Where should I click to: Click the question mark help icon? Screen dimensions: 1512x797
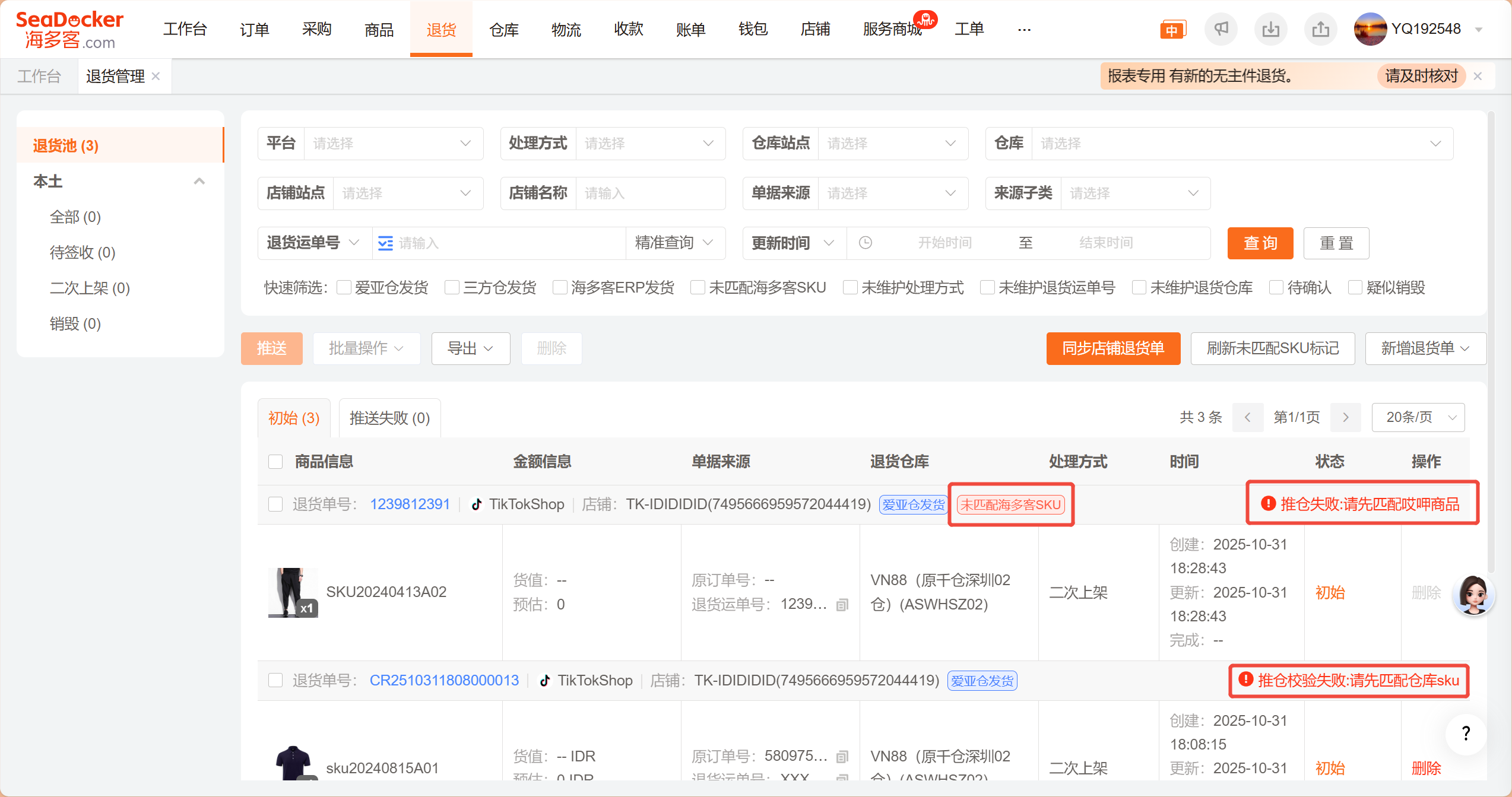click(1466, 734)
